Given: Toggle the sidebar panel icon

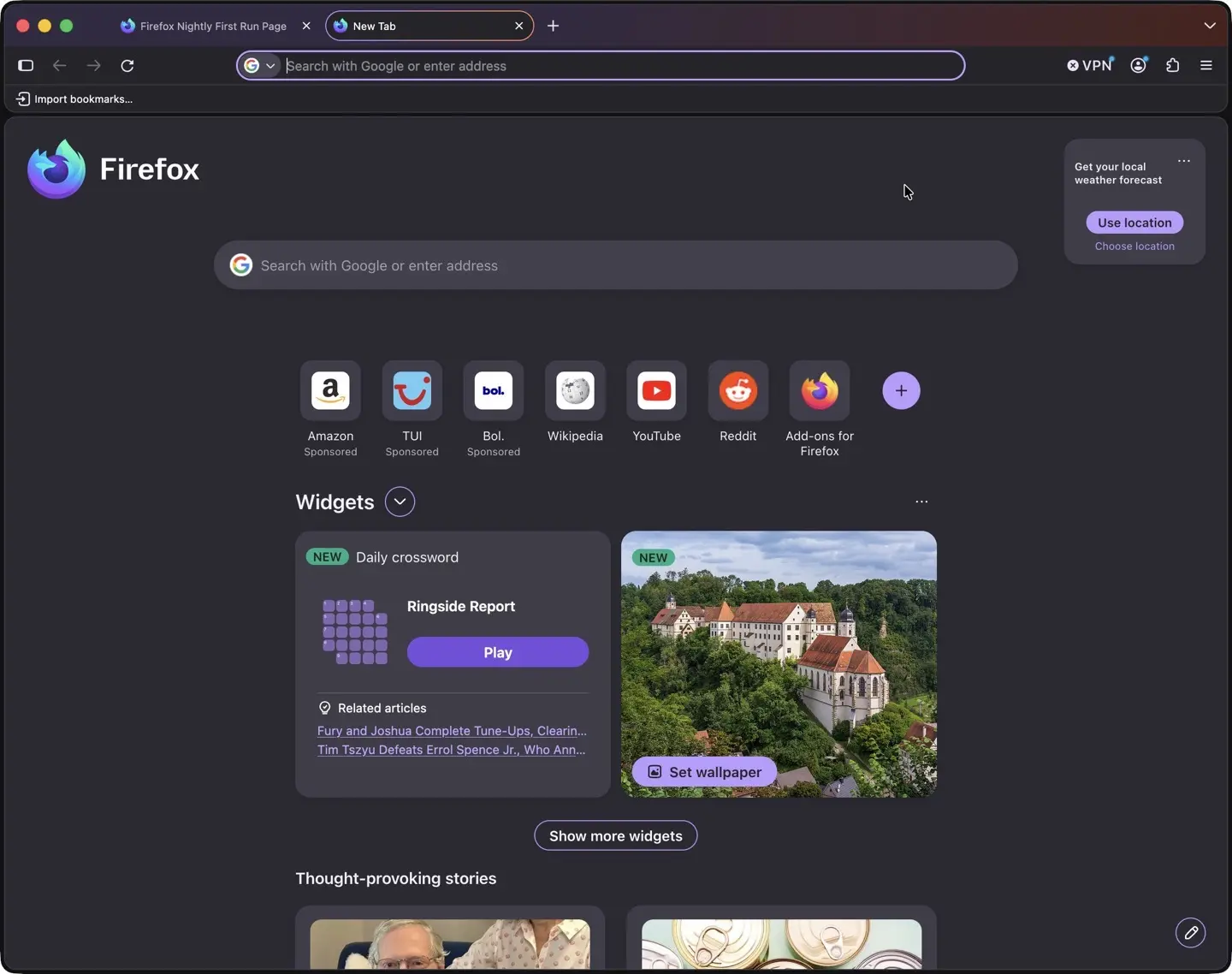Looking at the screenshot, I should (26, 66).
